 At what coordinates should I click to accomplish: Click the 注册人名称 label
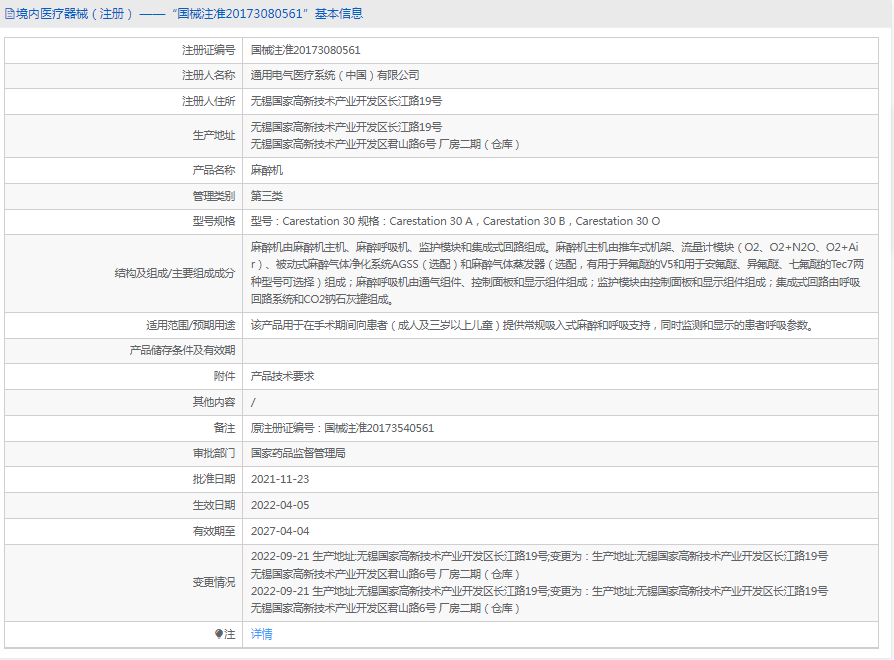click(x=209, y=75)
